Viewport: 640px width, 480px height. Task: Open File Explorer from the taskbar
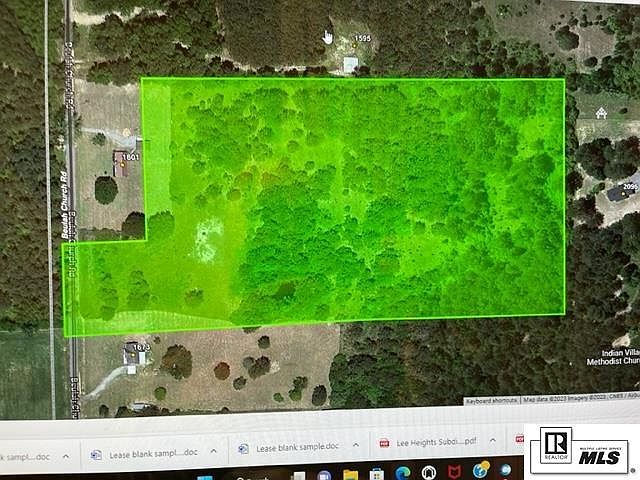pos(351,474)
